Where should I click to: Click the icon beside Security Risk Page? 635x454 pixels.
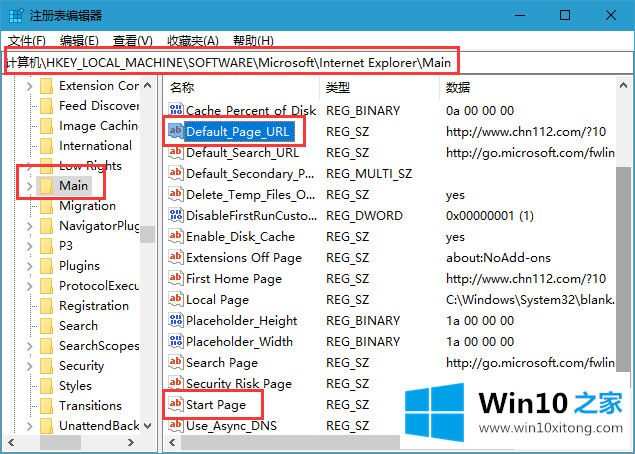[x=176, y=384]
